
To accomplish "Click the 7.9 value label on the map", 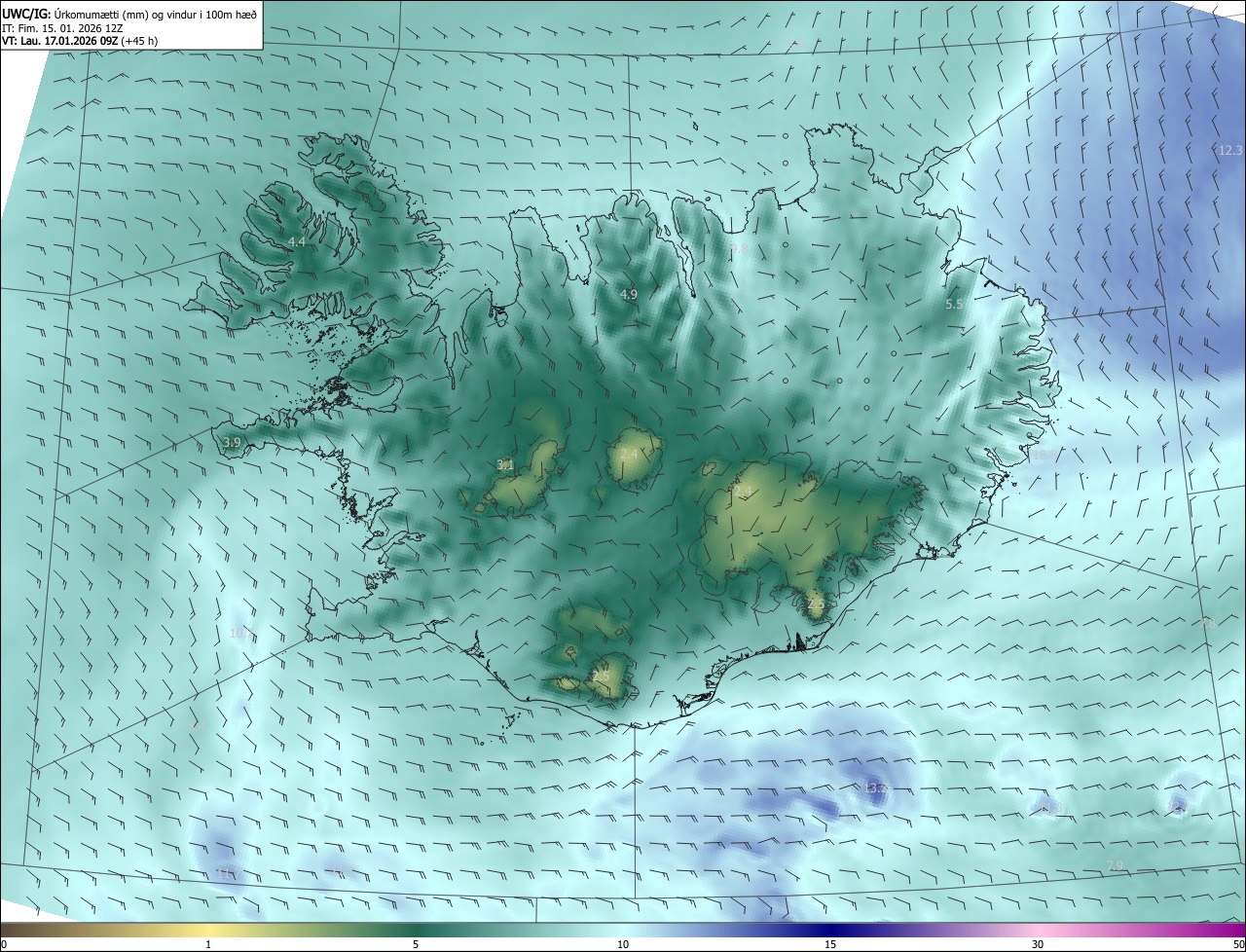I will click(1116, 865).
